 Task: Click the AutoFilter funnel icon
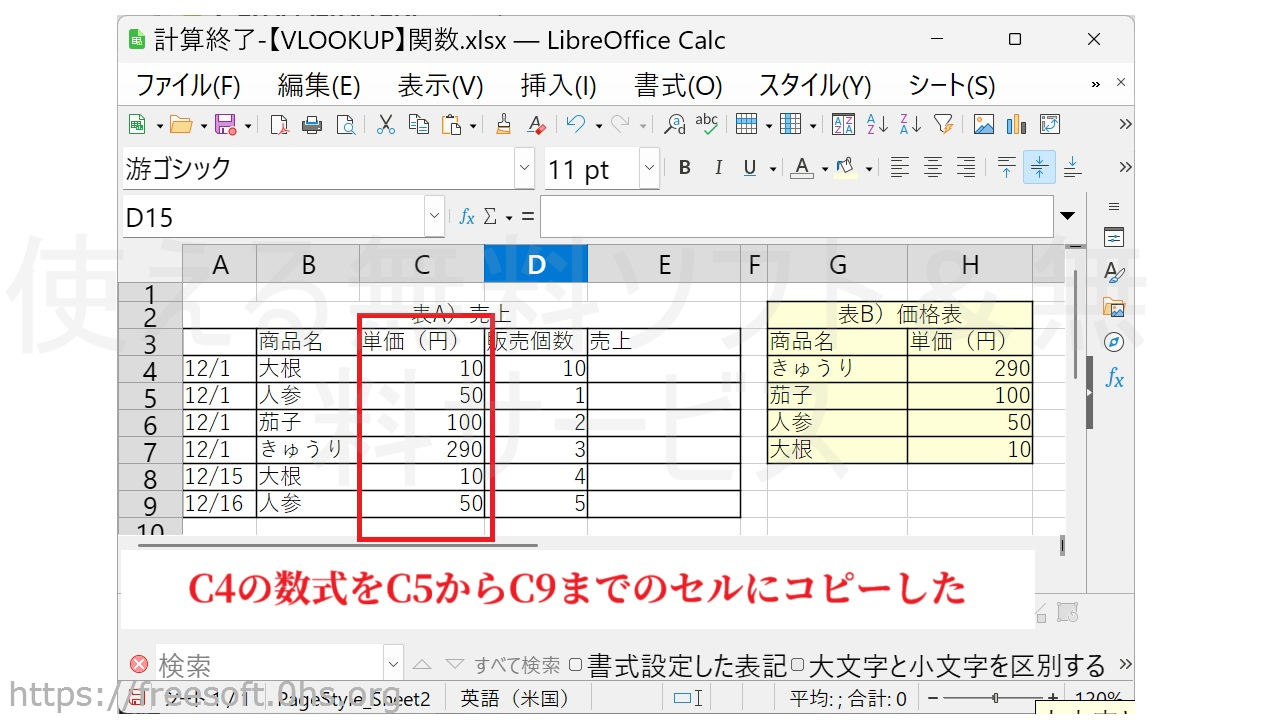943,125
